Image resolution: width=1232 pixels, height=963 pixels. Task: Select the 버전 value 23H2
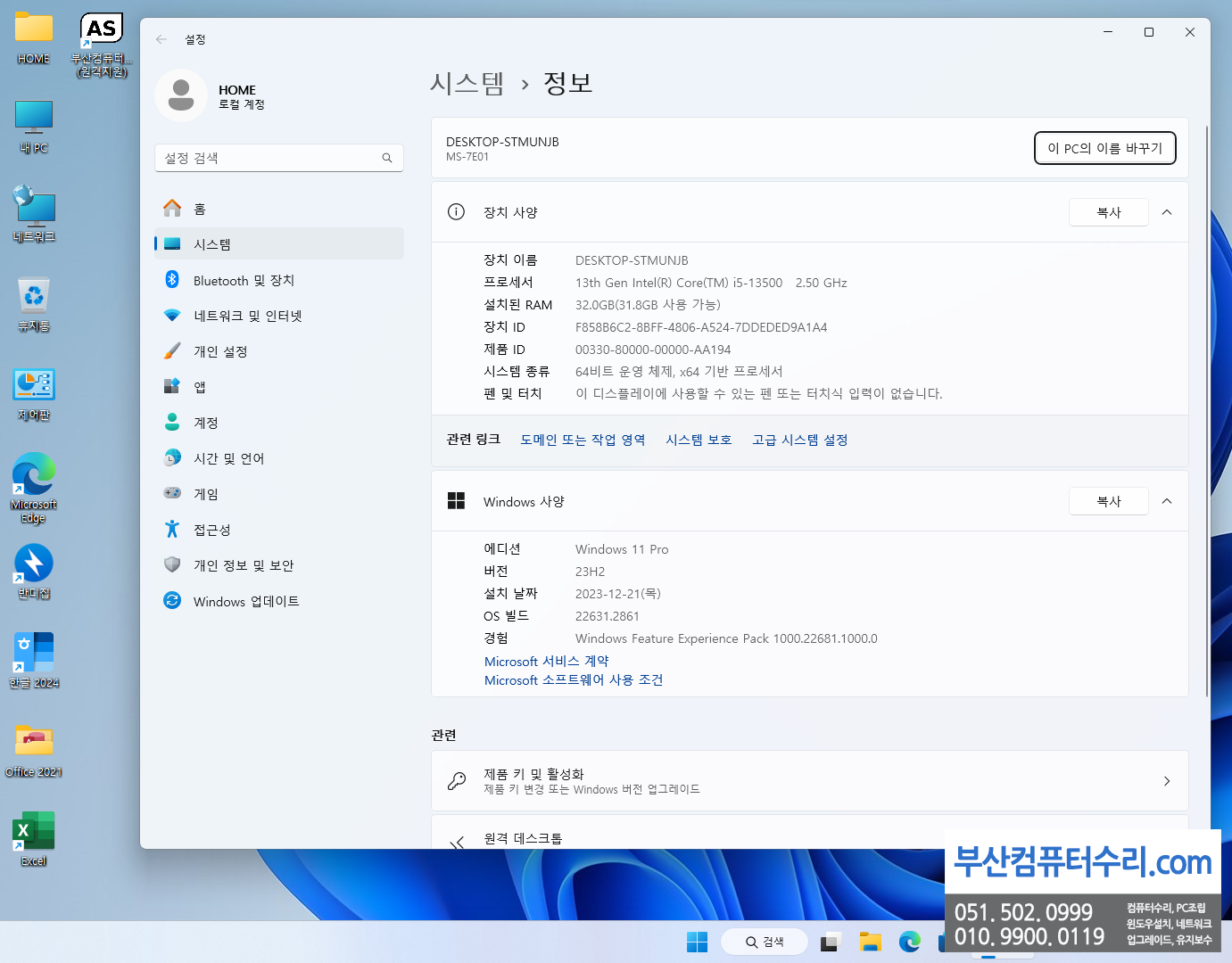click(590, 572)
